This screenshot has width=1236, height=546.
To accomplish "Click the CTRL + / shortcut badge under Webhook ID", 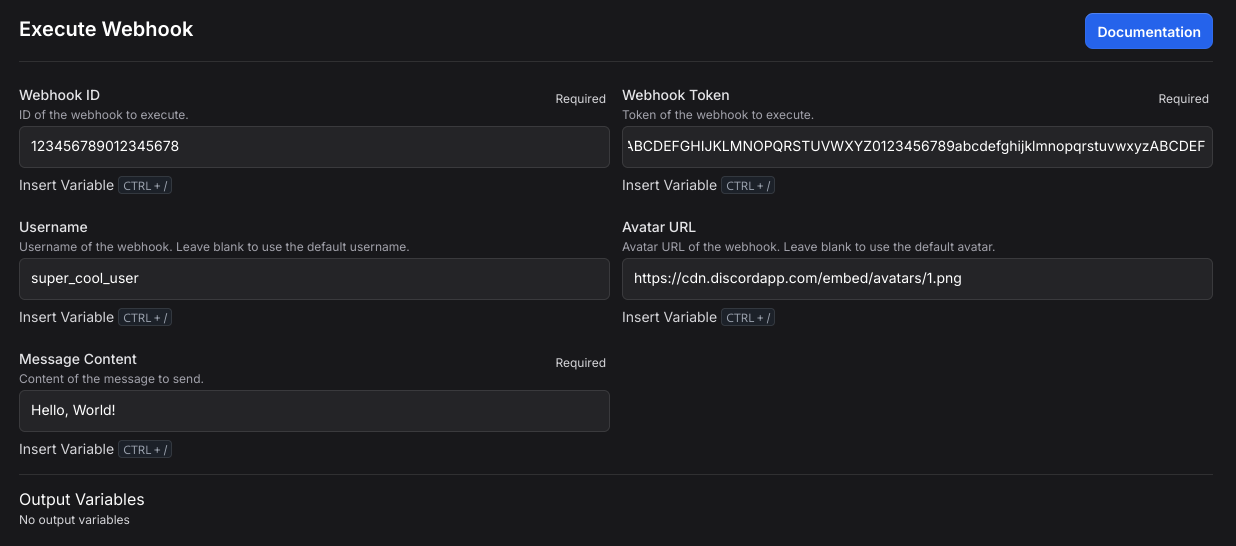I will (145, 186).
